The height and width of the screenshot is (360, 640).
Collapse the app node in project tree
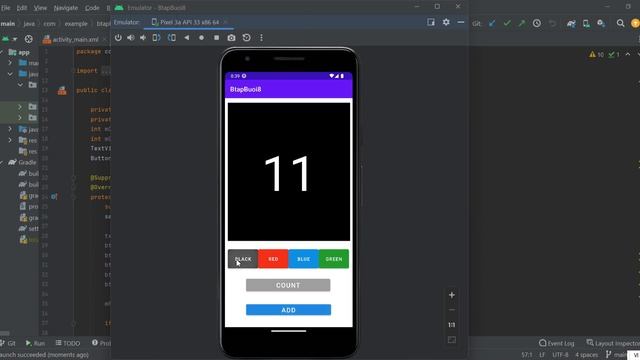click(x=2, y=52)
